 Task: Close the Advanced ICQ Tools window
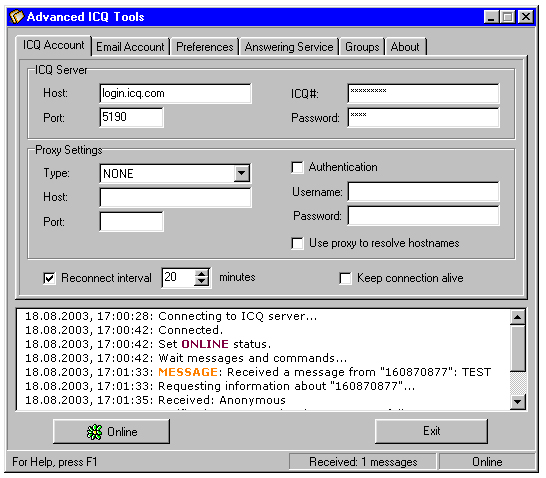[526, 17]
